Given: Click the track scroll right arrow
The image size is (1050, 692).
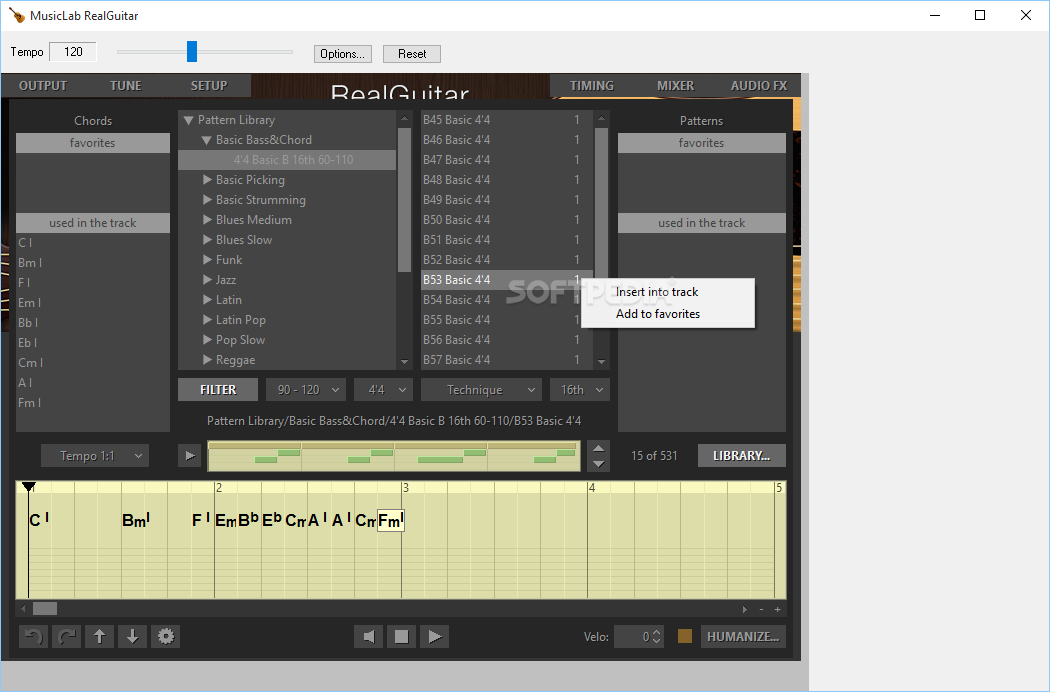Looking at the screenshot, I should [745, 610].
